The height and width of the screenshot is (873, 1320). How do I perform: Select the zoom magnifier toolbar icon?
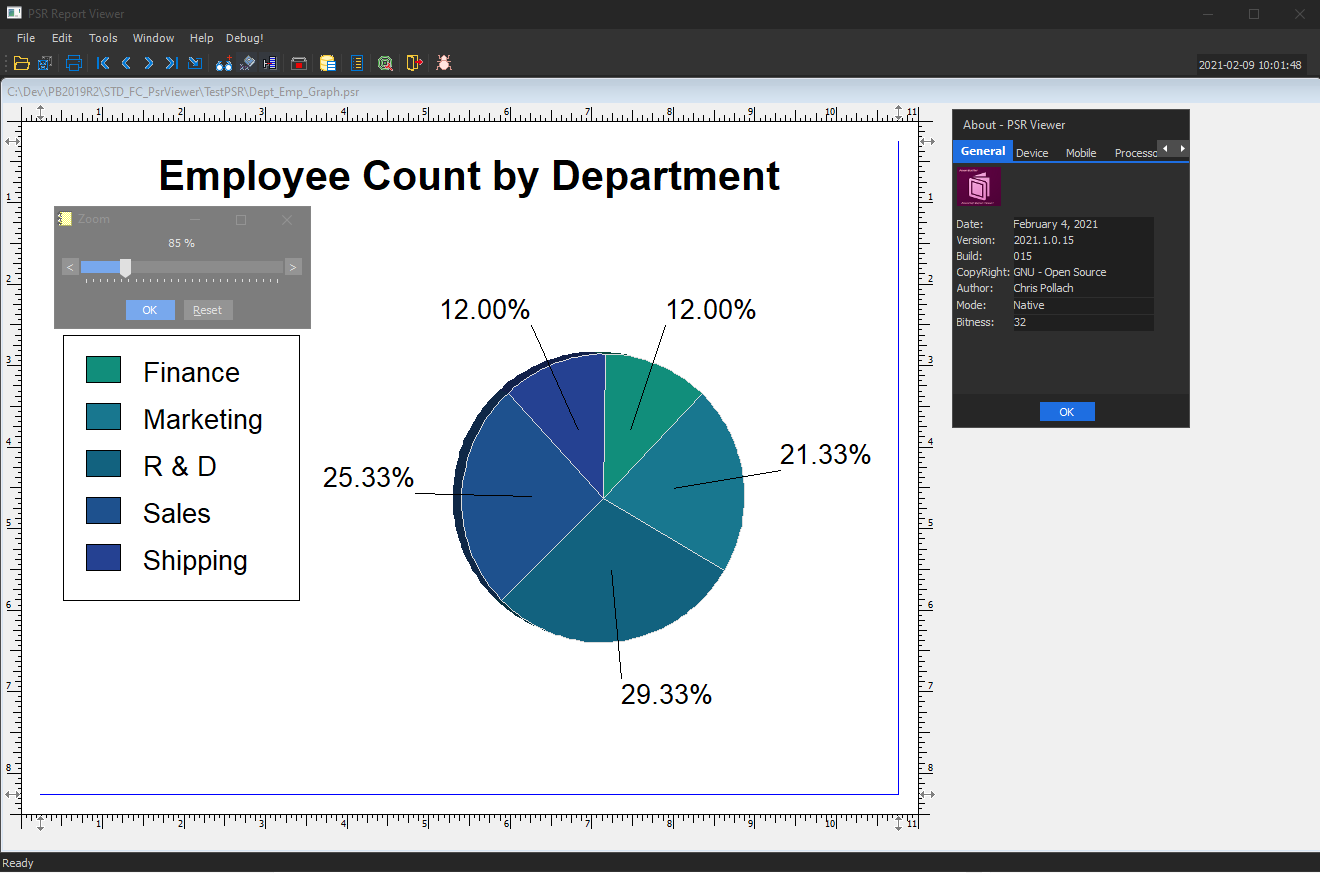click(385, 63)
